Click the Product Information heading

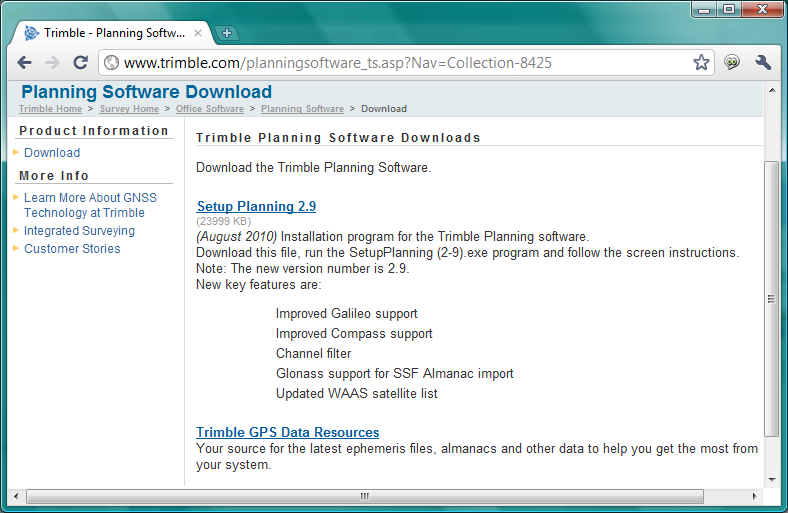pos(94,131)
